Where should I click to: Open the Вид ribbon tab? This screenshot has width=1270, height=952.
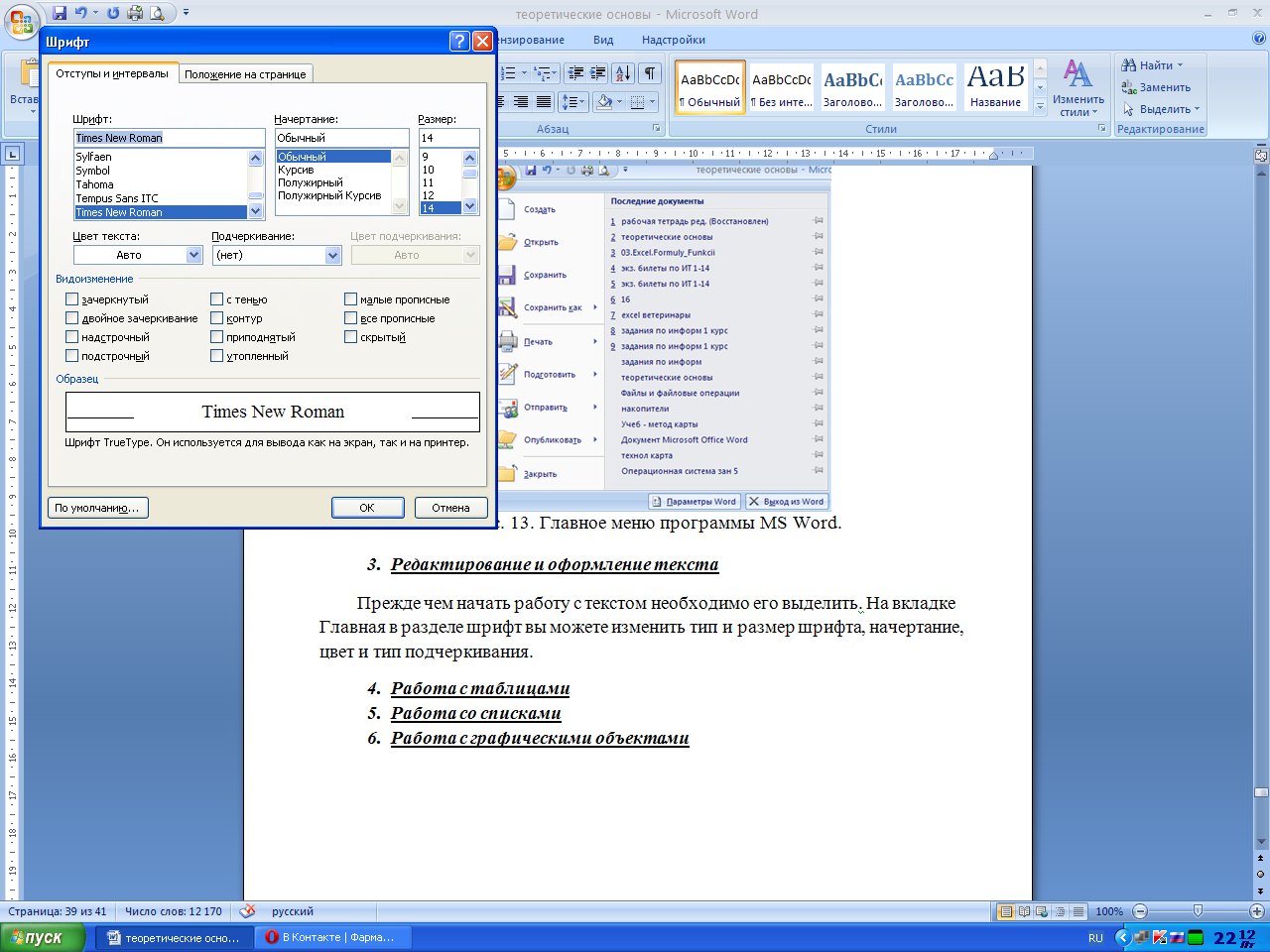603,40
